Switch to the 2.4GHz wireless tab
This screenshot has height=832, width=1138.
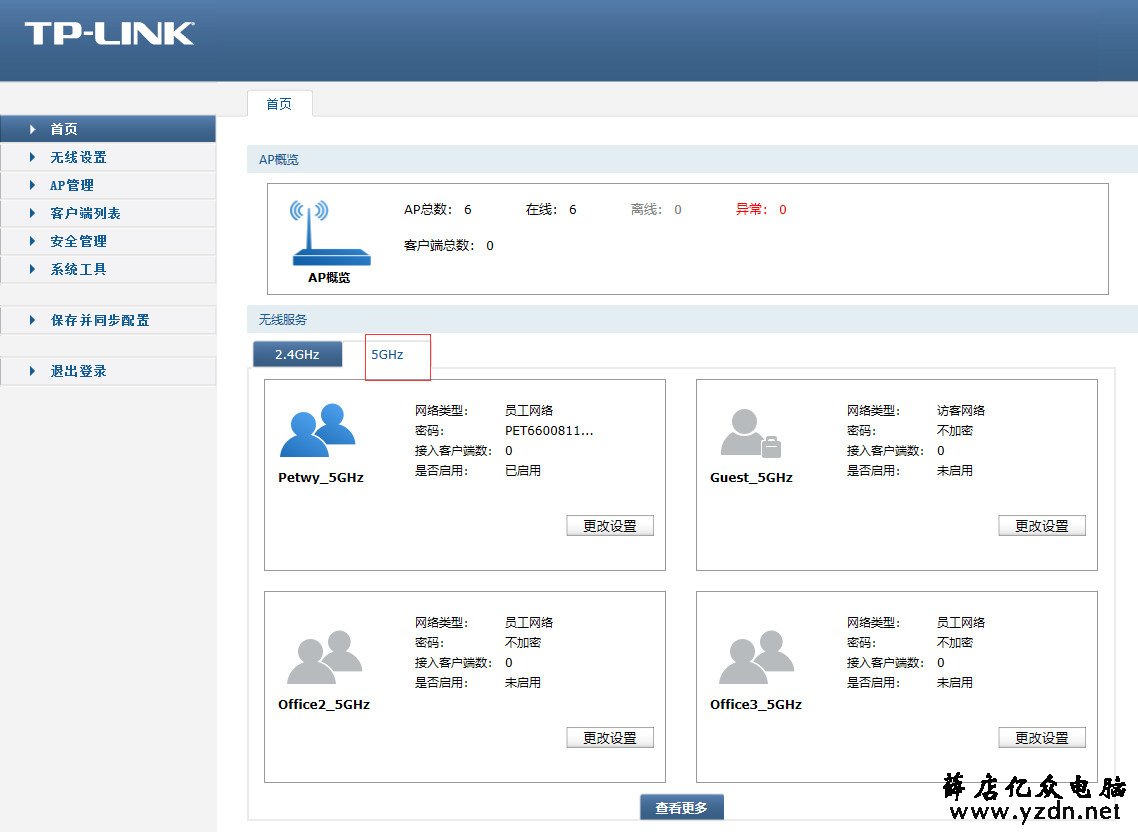coord(298,354)
